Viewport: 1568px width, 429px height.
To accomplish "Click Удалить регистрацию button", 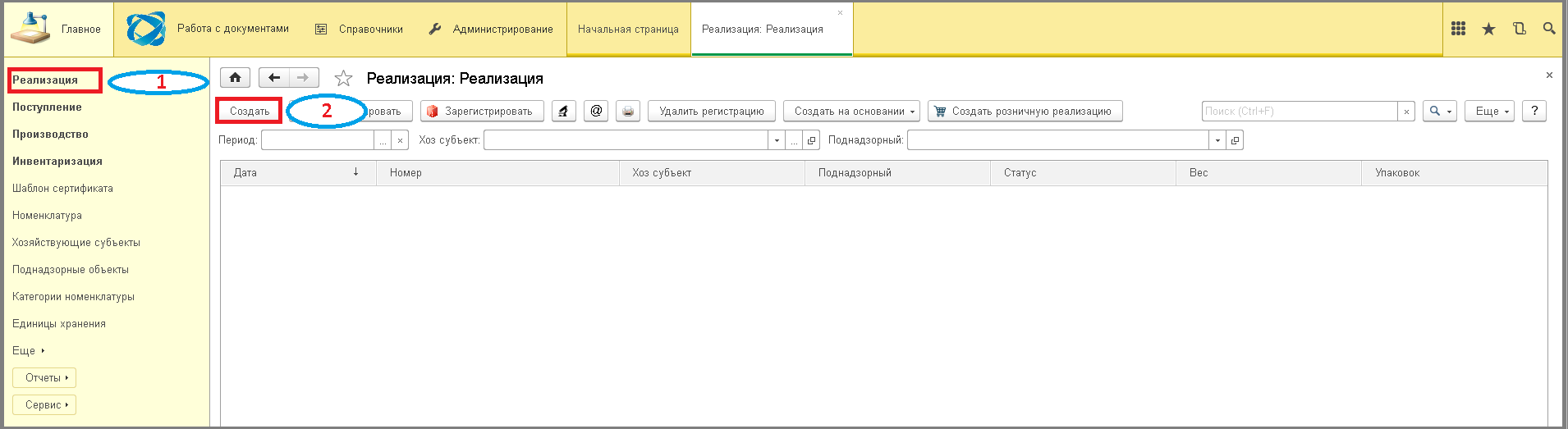I will click(712, 112).
